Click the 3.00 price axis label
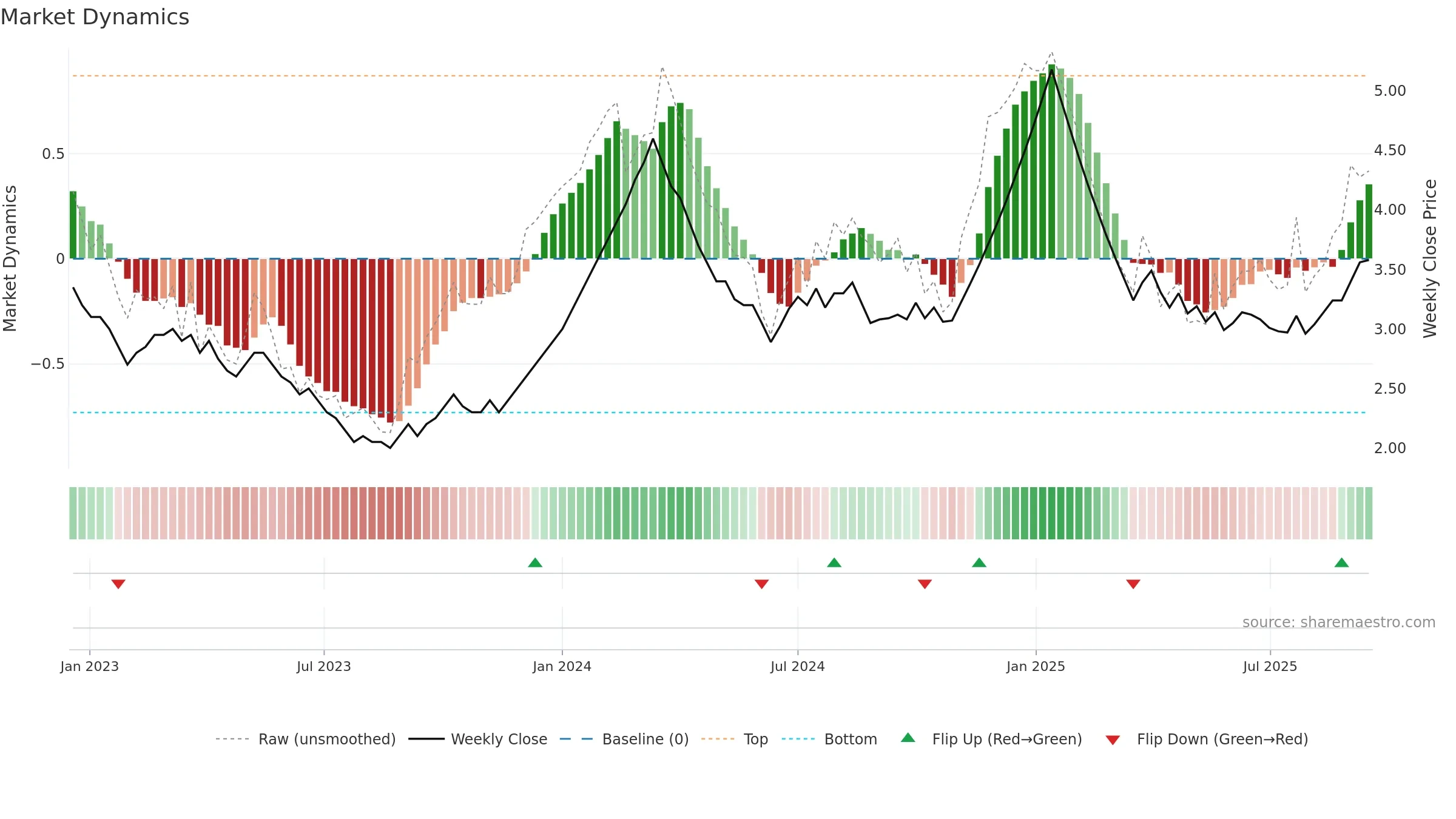The image size is (1456, 819). [x=1390, y=329]
